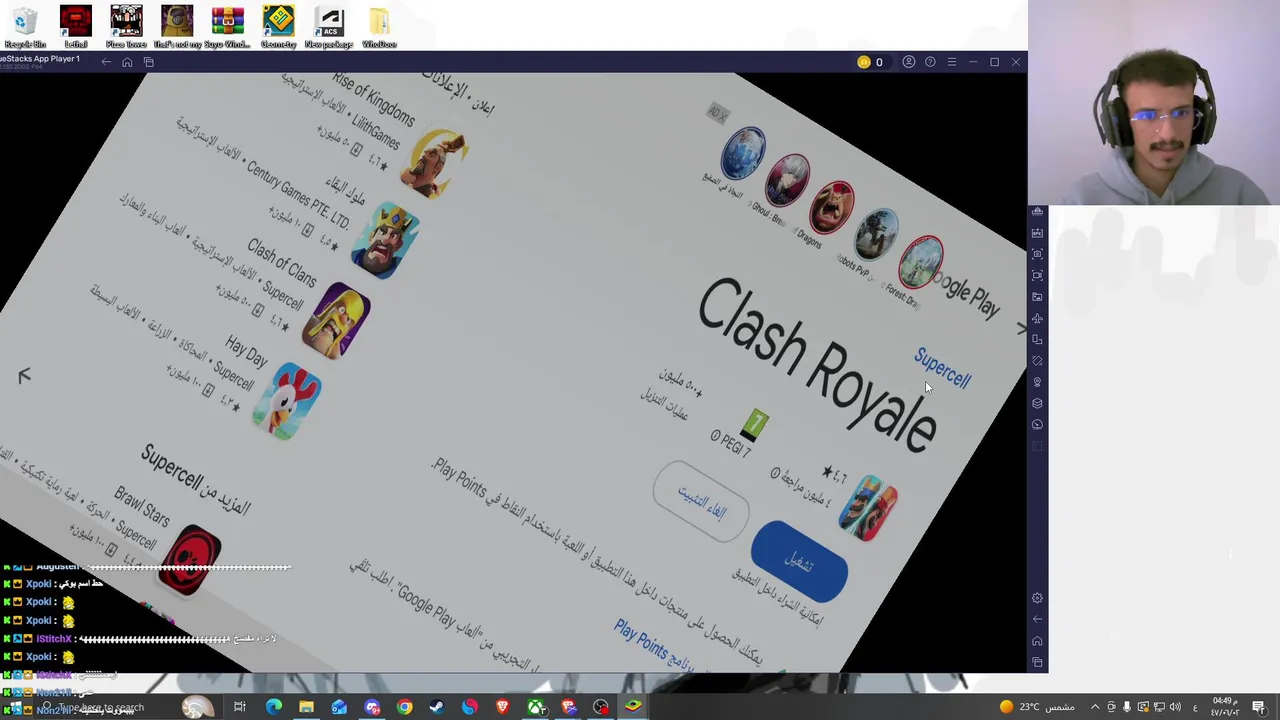The height and width of the screenshot is (720, 1280).
Task: Open Discord from the taskbar
Action: coord(372,707)
